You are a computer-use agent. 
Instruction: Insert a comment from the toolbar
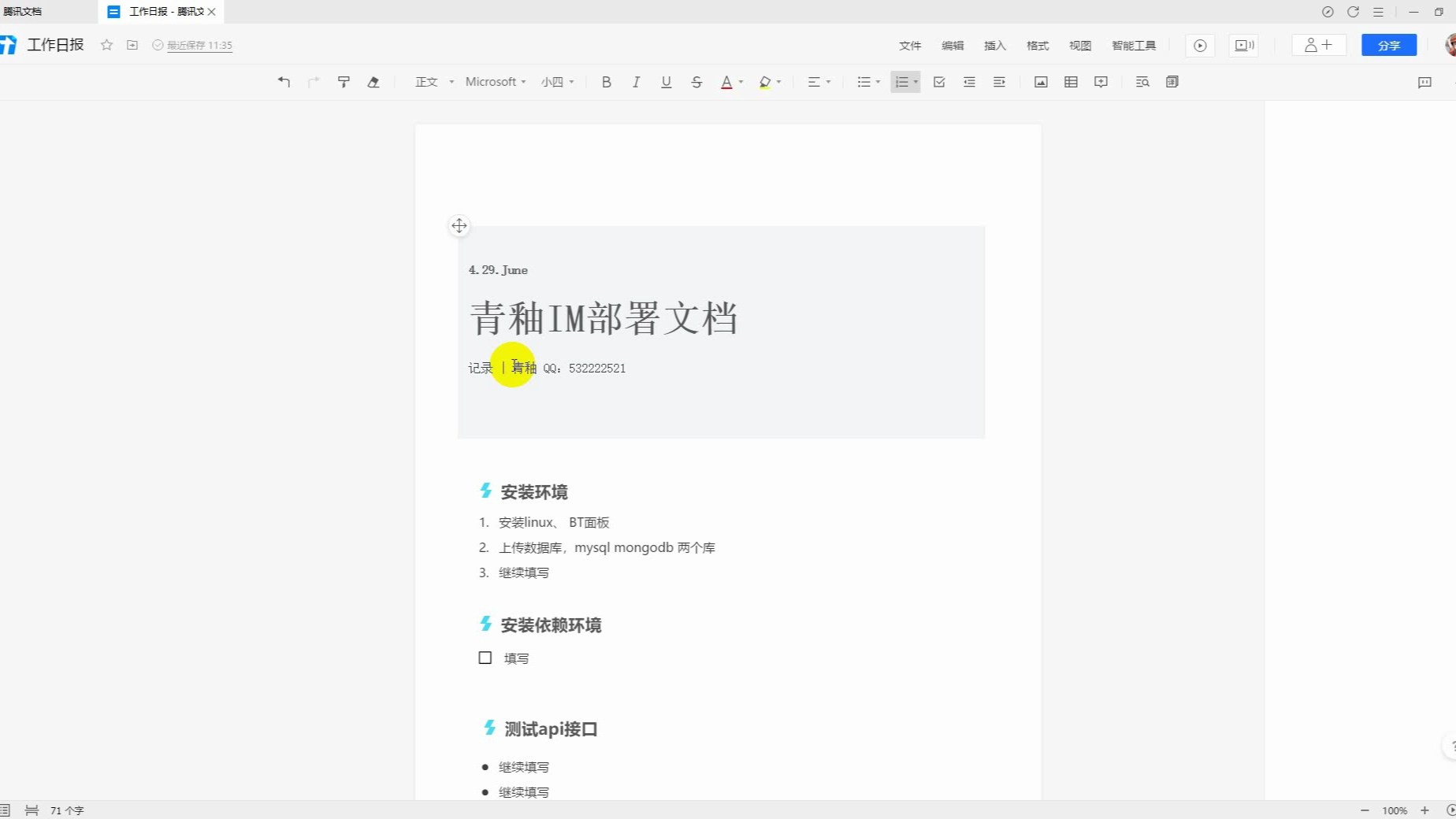pos(1101,82)
